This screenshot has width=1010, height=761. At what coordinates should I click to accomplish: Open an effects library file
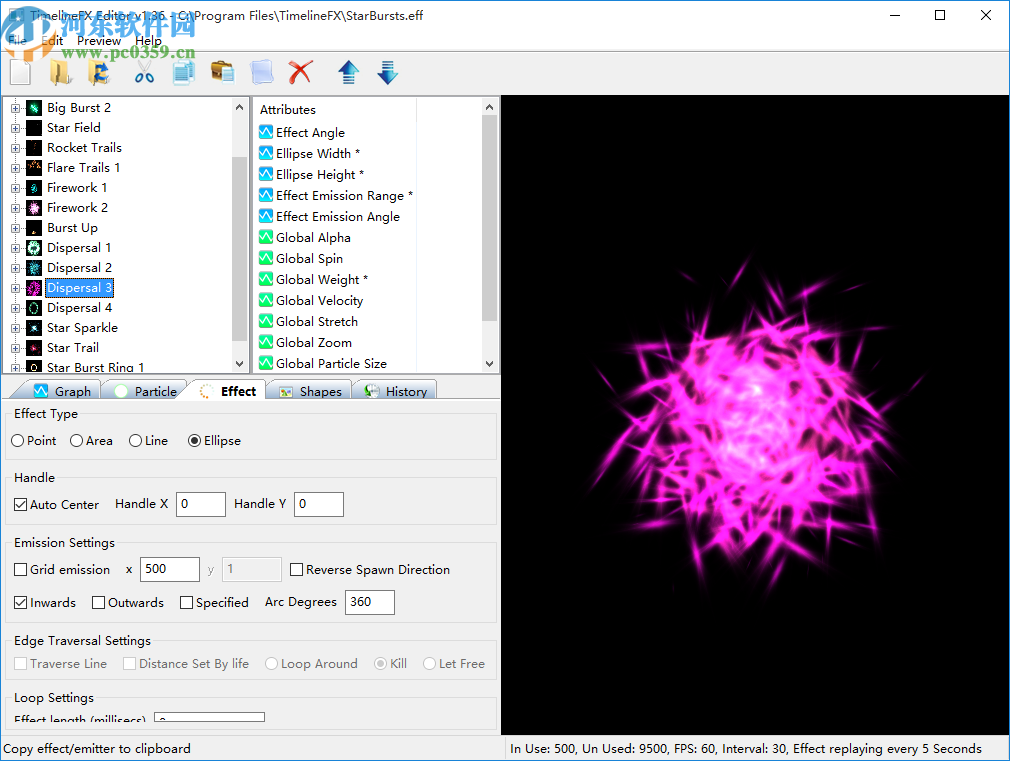[59, 72]
